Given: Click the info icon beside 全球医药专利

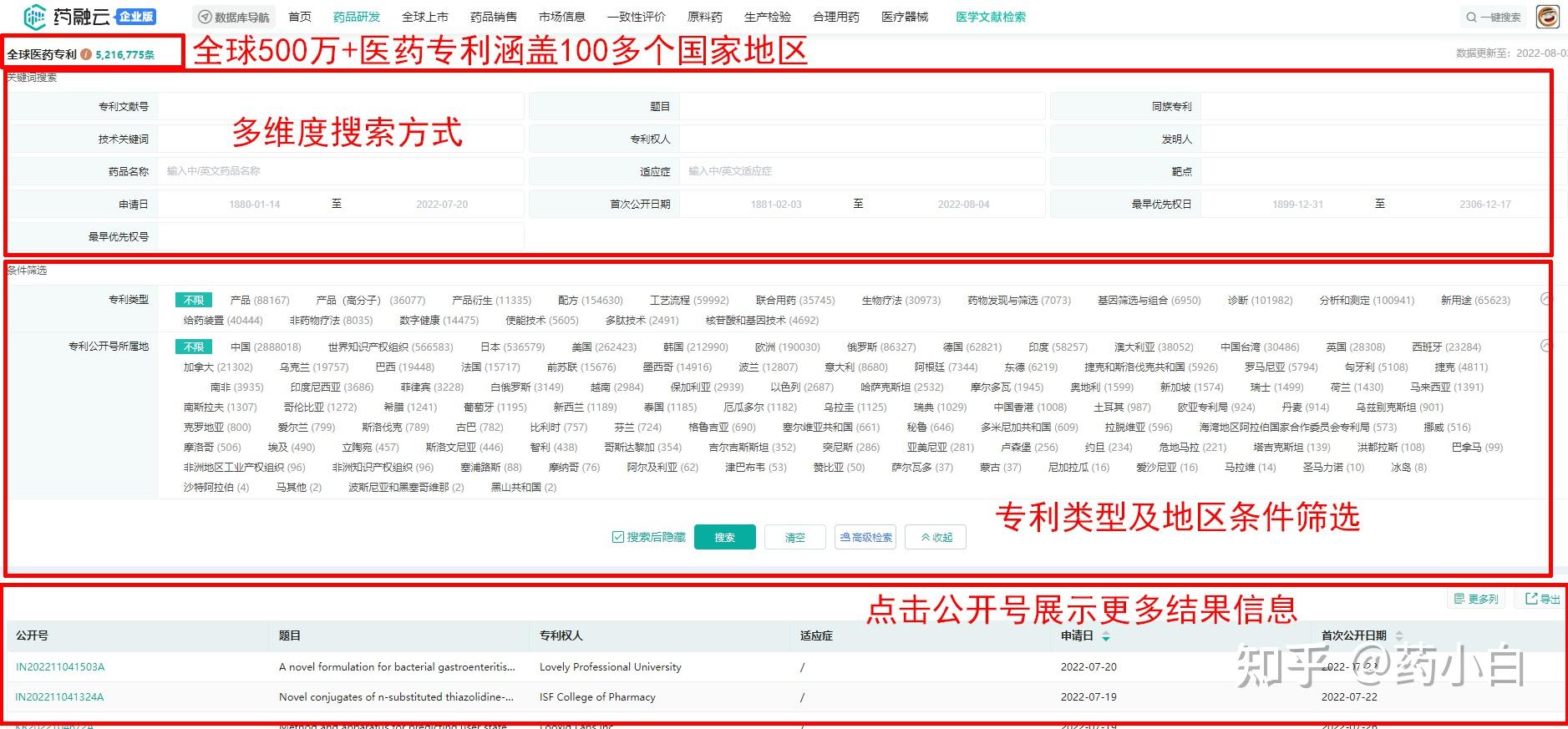Looking at the screenshot, I should pos(86,54).
